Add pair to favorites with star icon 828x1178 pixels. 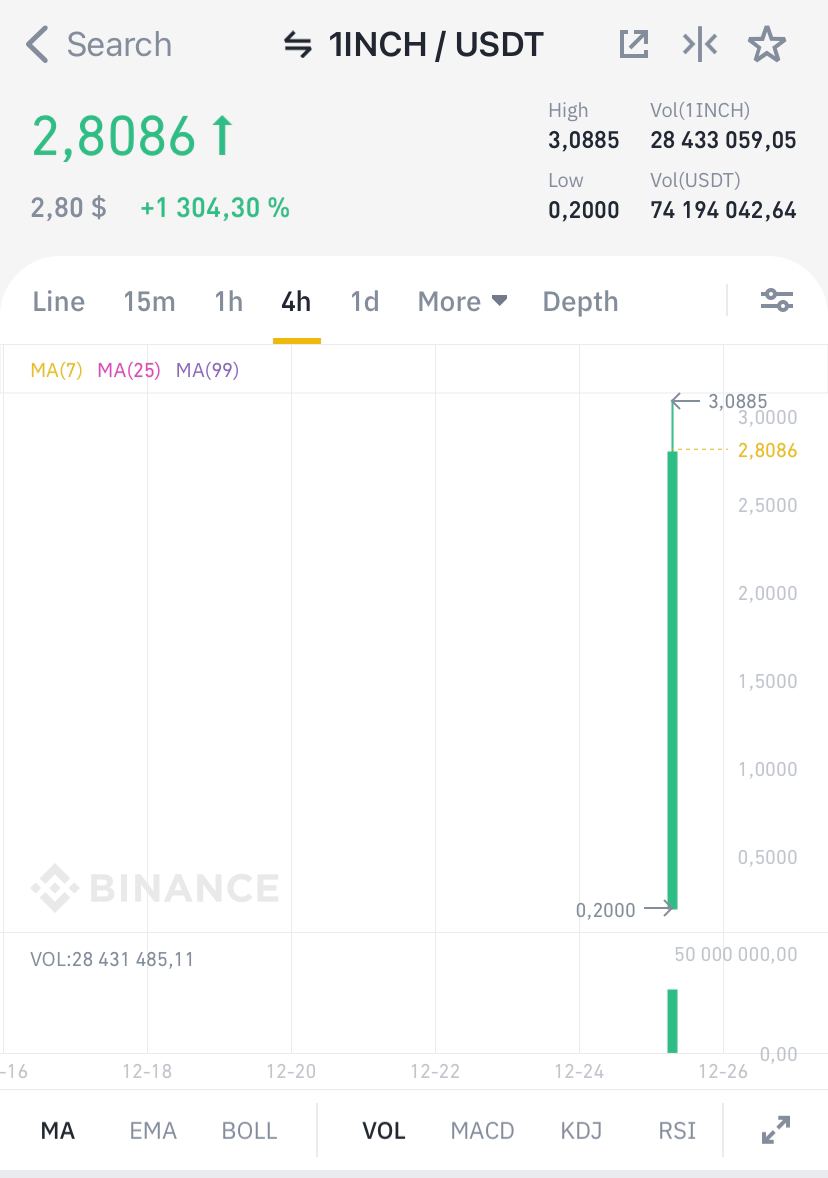click(x=767, y=44)
